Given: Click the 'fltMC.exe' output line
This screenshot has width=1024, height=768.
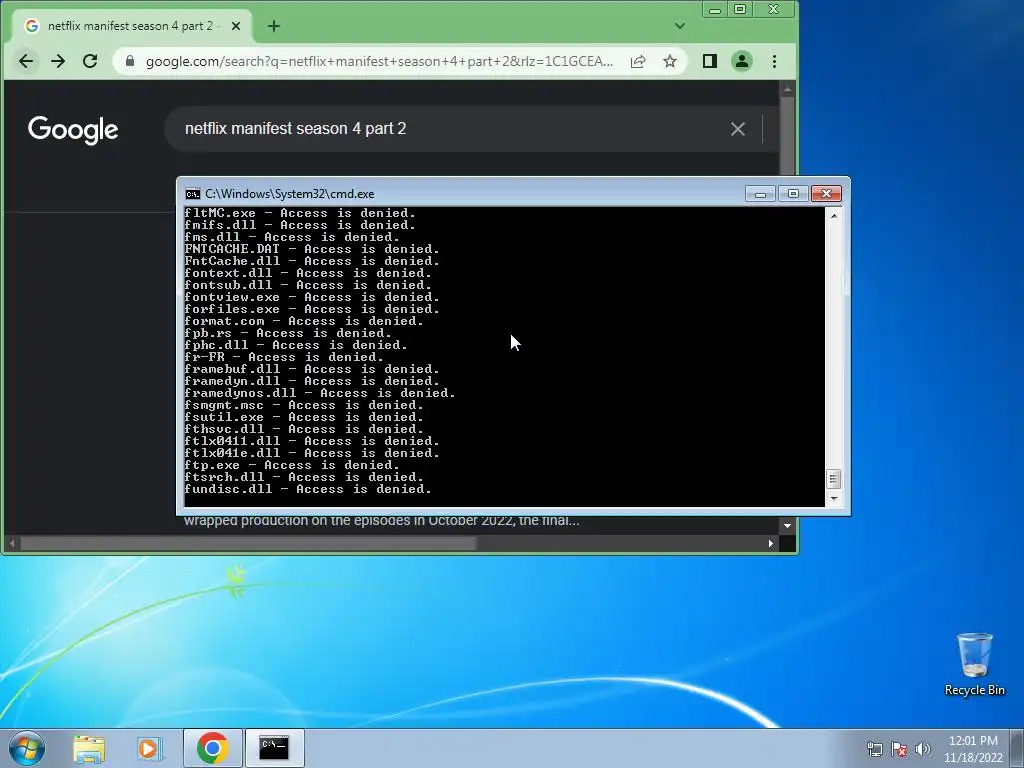Looking at the screenshot, I should tap(300, 214).
